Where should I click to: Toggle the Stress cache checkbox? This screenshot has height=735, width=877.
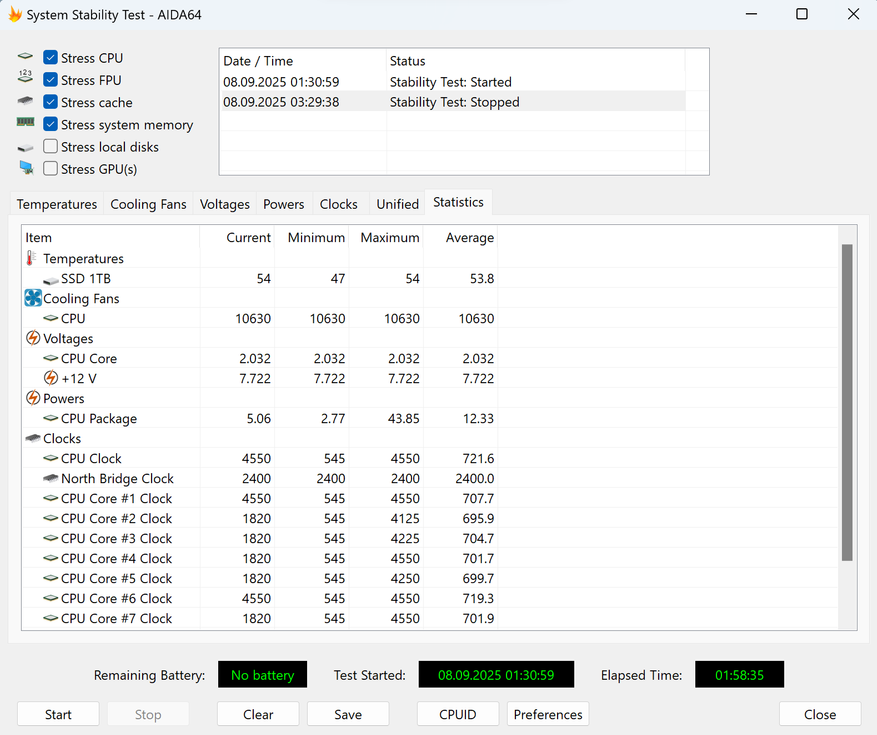(51, 102)
